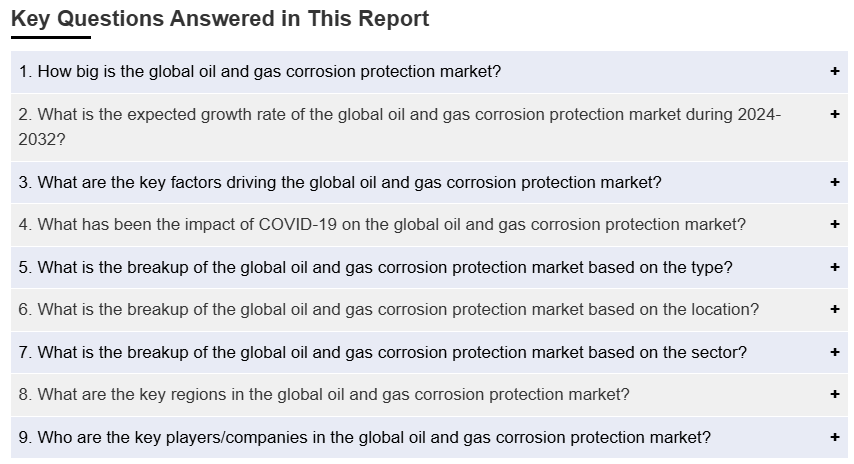Click the "What are the key regions" question

pos(324,395)
